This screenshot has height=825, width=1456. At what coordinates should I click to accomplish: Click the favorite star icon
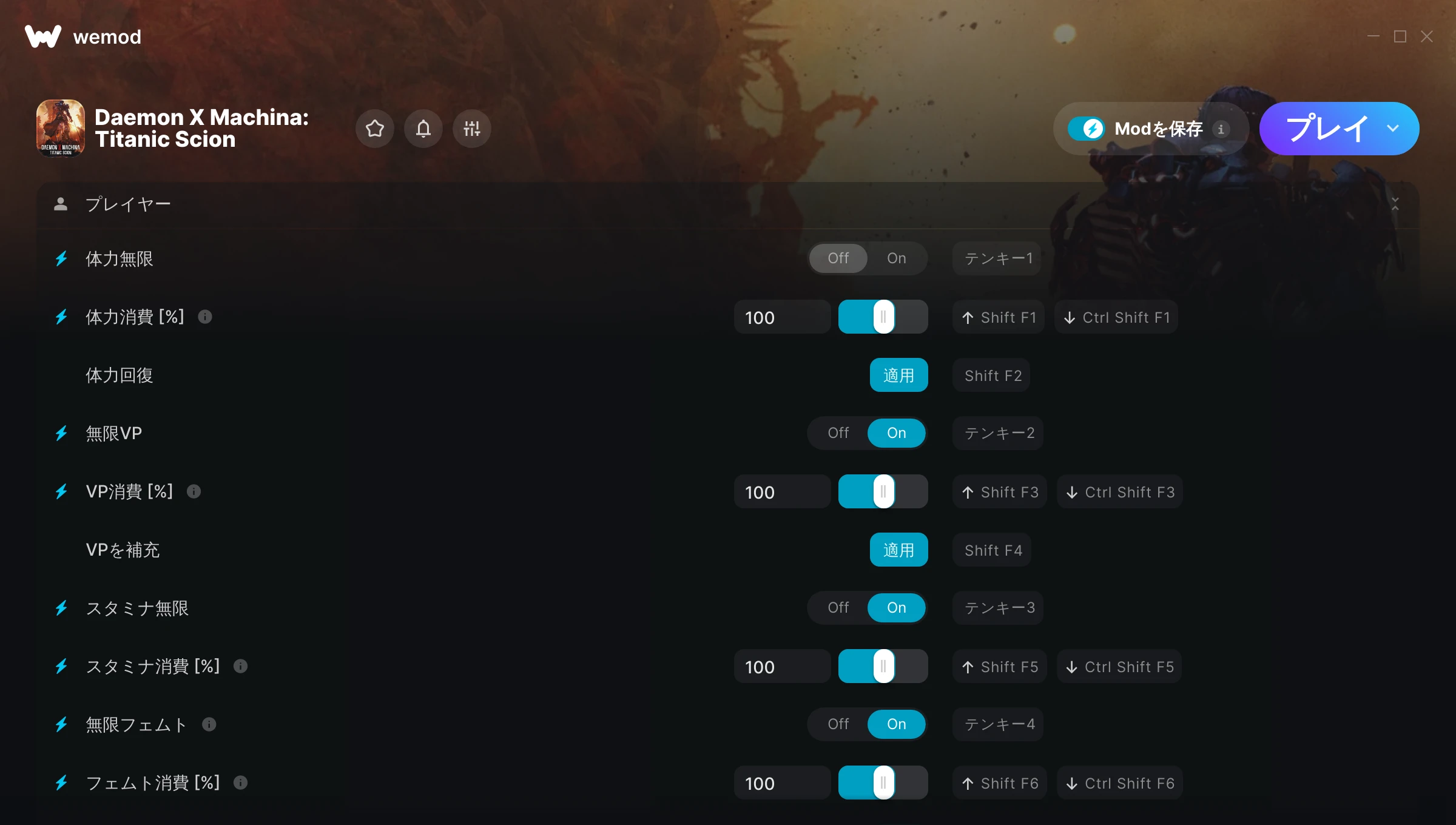pyautogui.click(x=375, y=129)
